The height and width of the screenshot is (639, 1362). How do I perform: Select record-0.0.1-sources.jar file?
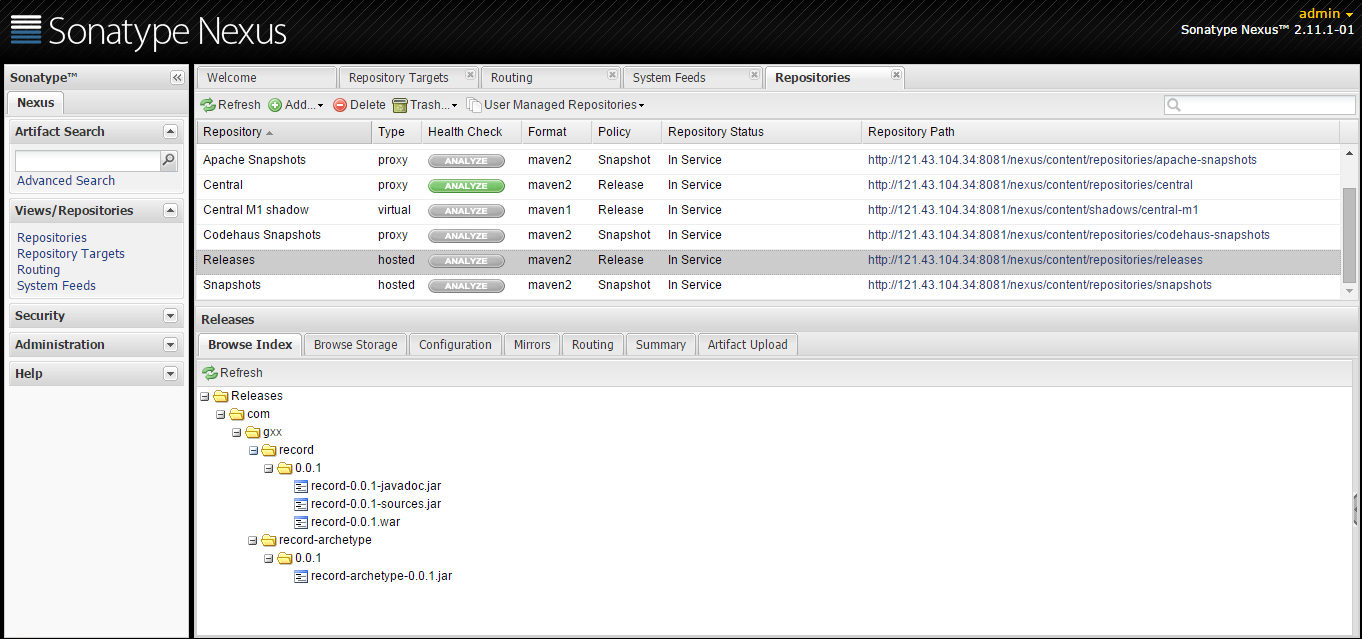pyautogui.click(x=376, y=504)
